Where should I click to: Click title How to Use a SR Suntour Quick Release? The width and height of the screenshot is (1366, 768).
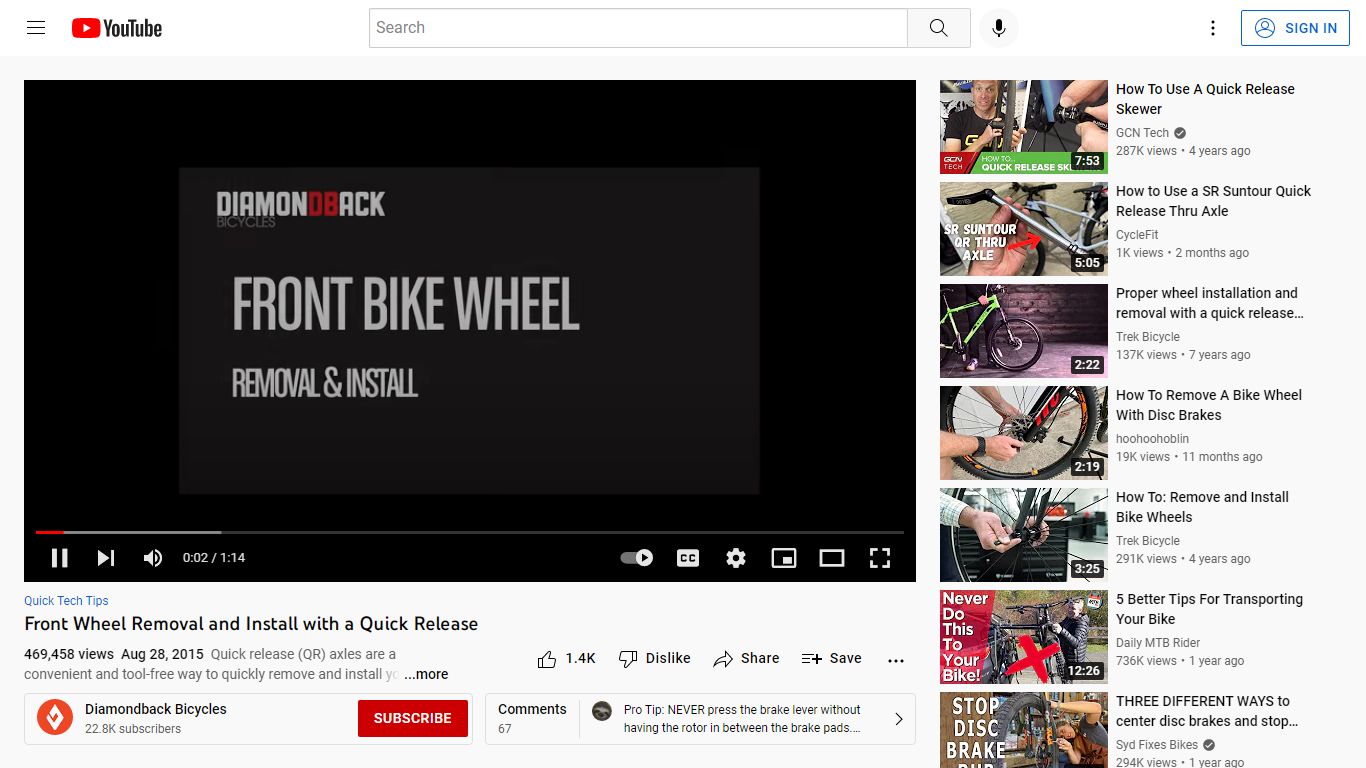[x=1213, y=201]
